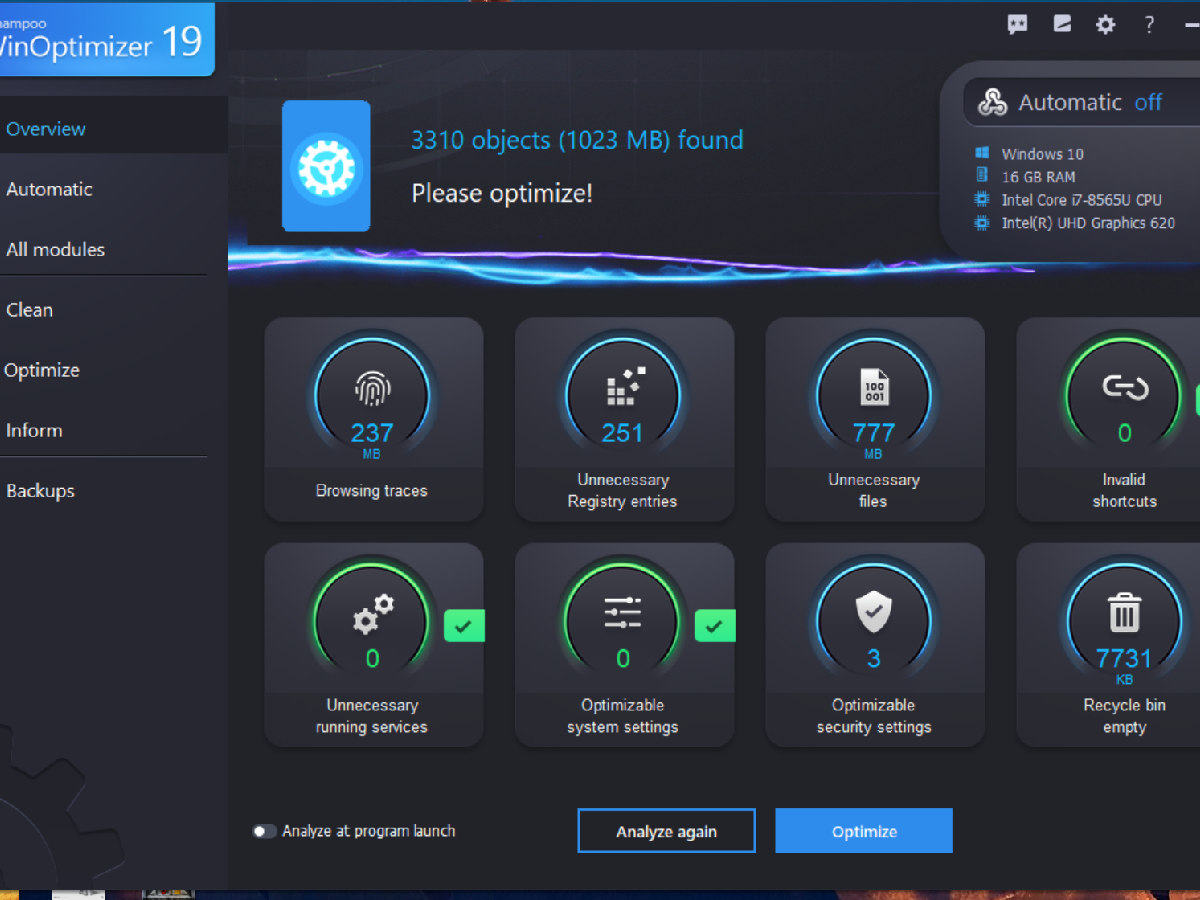This screenshot has height=900, width=1200.
Task: Click the Automatic propeller icon
Action: pos(992,102)
